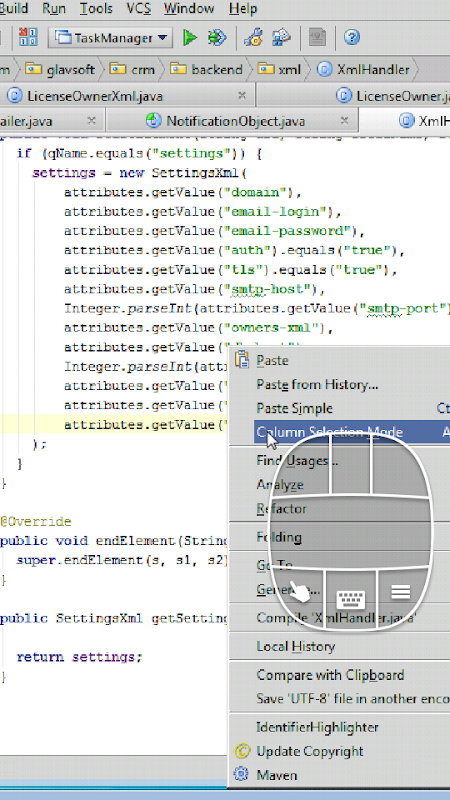Click the binary compile icon in toolbar
The height and width of the screenshot is (800, 450).
(28, 37)
